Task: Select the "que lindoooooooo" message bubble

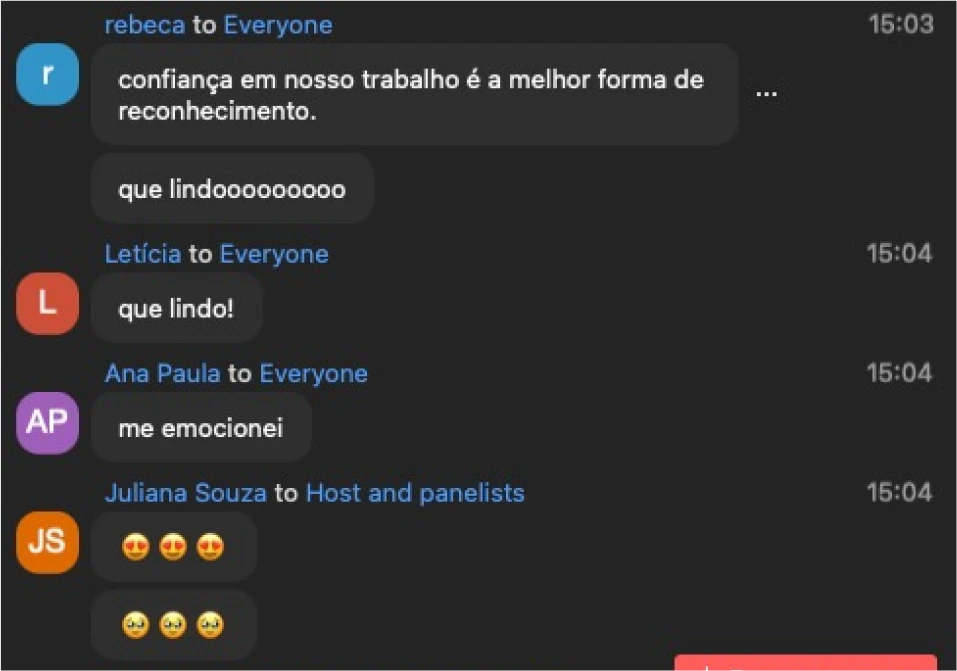Action: coord(233,189)
